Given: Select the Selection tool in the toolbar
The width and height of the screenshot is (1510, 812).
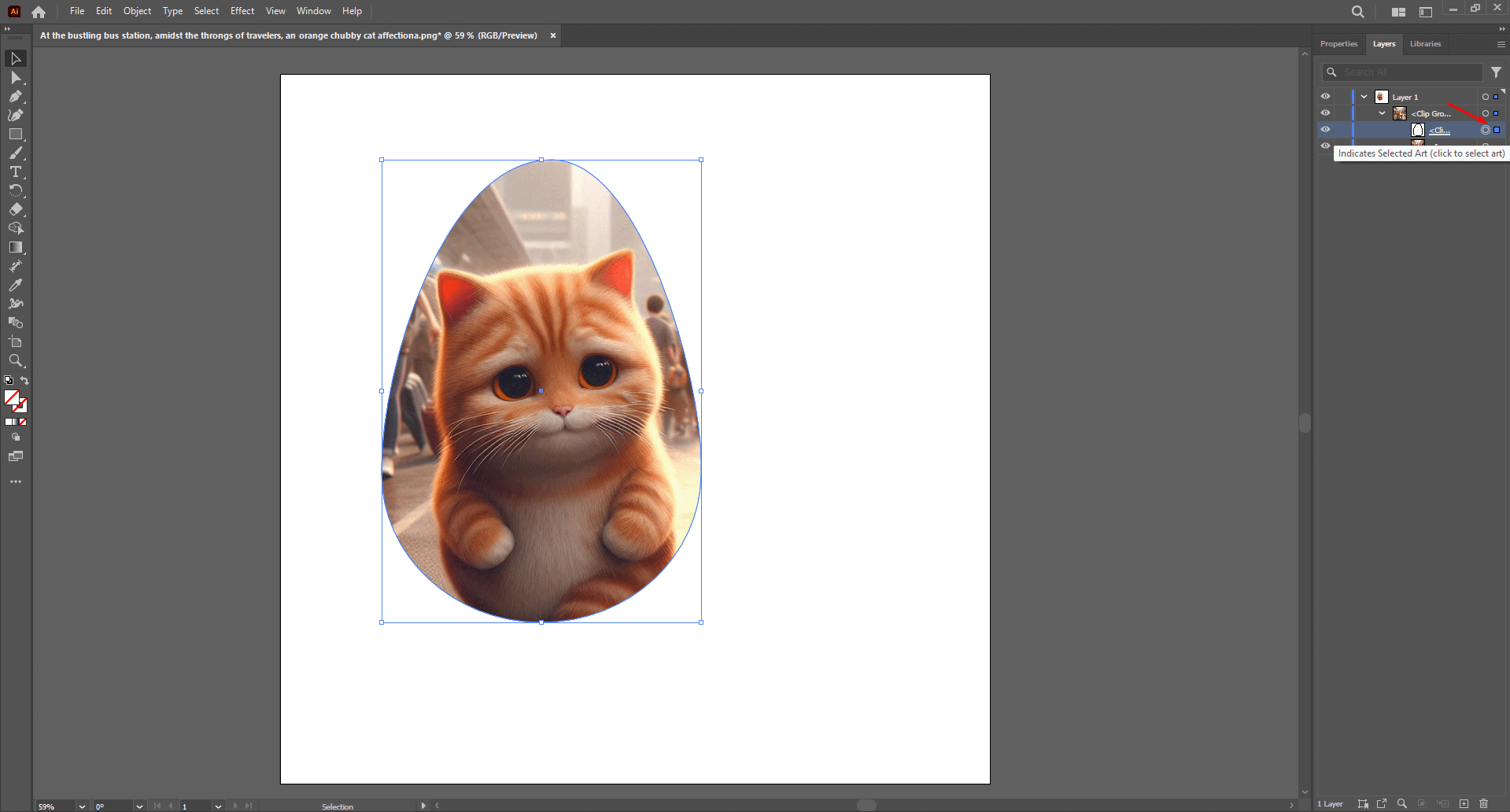Looking at the screenshot, I should point(16,58).
